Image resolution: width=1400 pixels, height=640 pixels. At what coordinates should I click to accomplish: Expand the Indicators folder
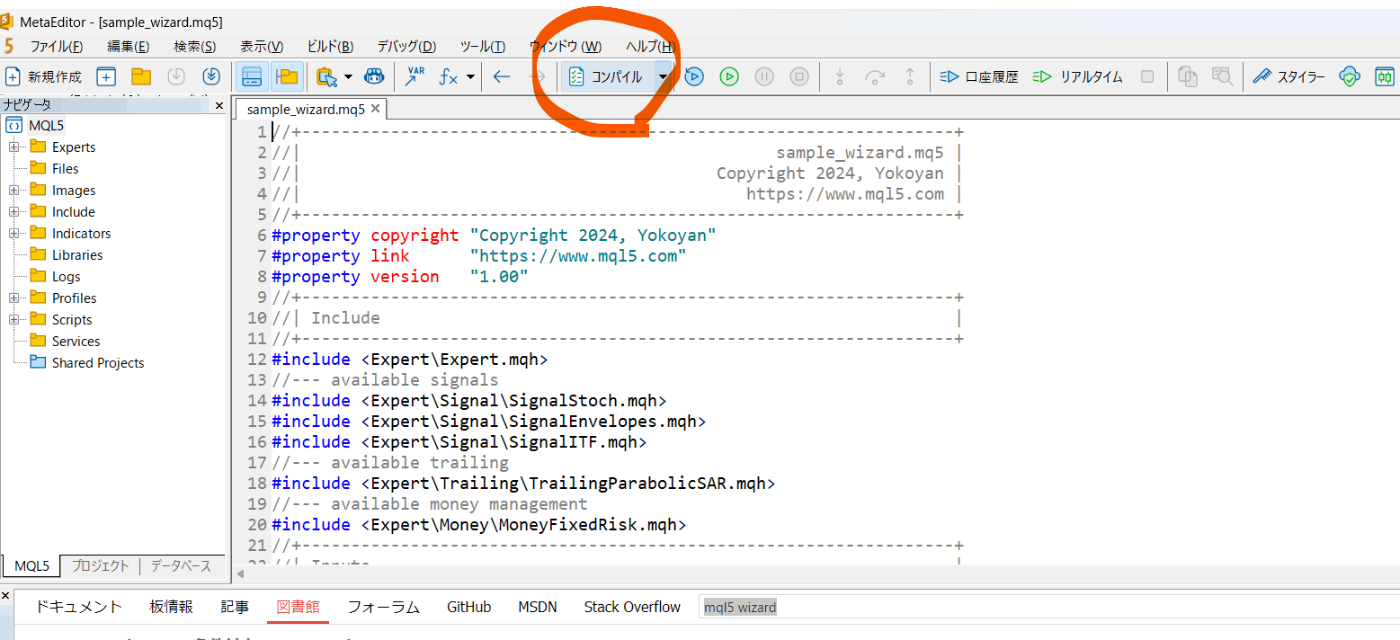tap(14, 233)
